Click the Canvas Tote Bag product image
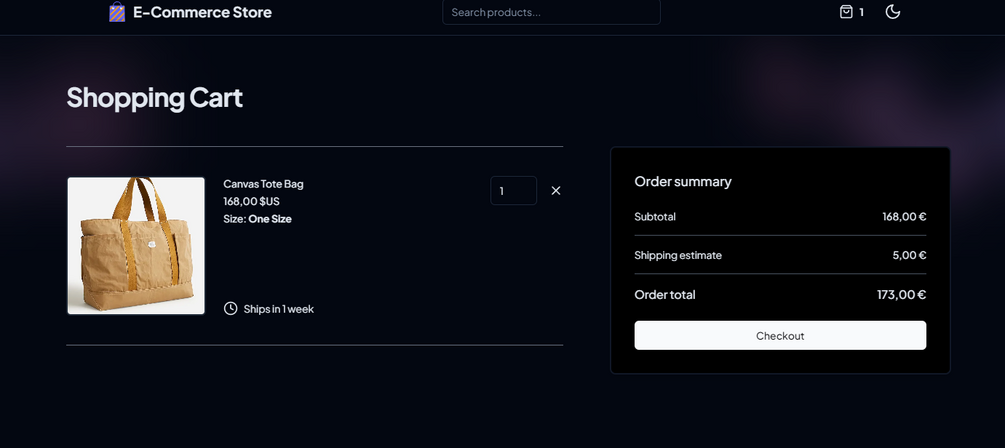 136,246
